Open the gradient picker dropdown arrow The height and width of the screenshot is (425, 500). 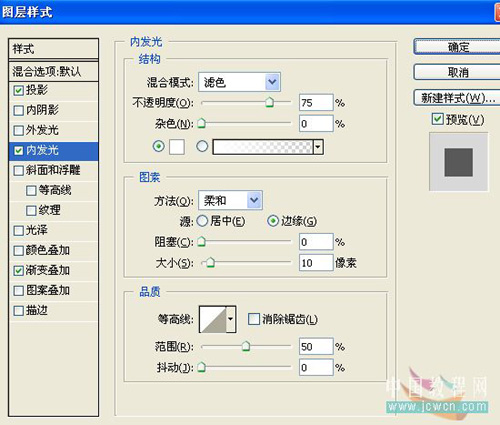click(318, 147)
